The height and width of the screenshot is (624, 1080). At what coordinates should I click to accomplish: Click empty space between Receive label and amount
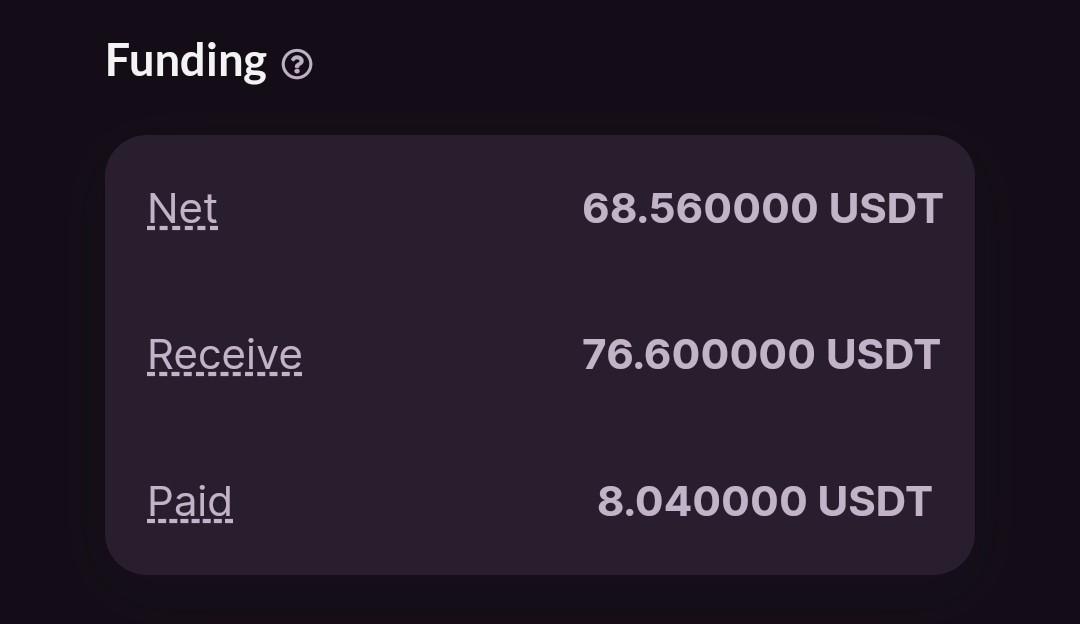click(442, 355)
